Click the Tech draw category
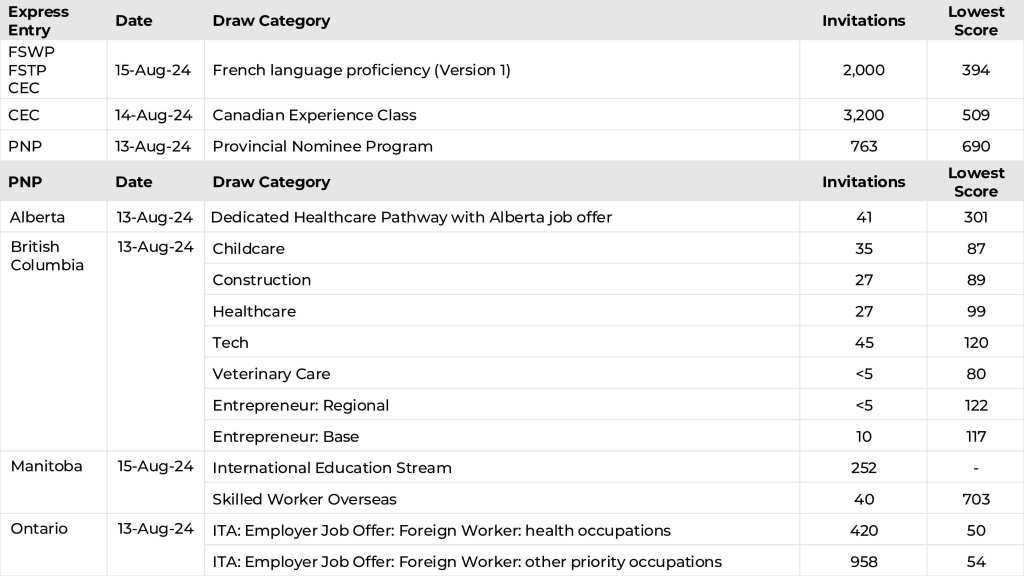This screenshot has height=576, width=1024. [x=230, y=342]
